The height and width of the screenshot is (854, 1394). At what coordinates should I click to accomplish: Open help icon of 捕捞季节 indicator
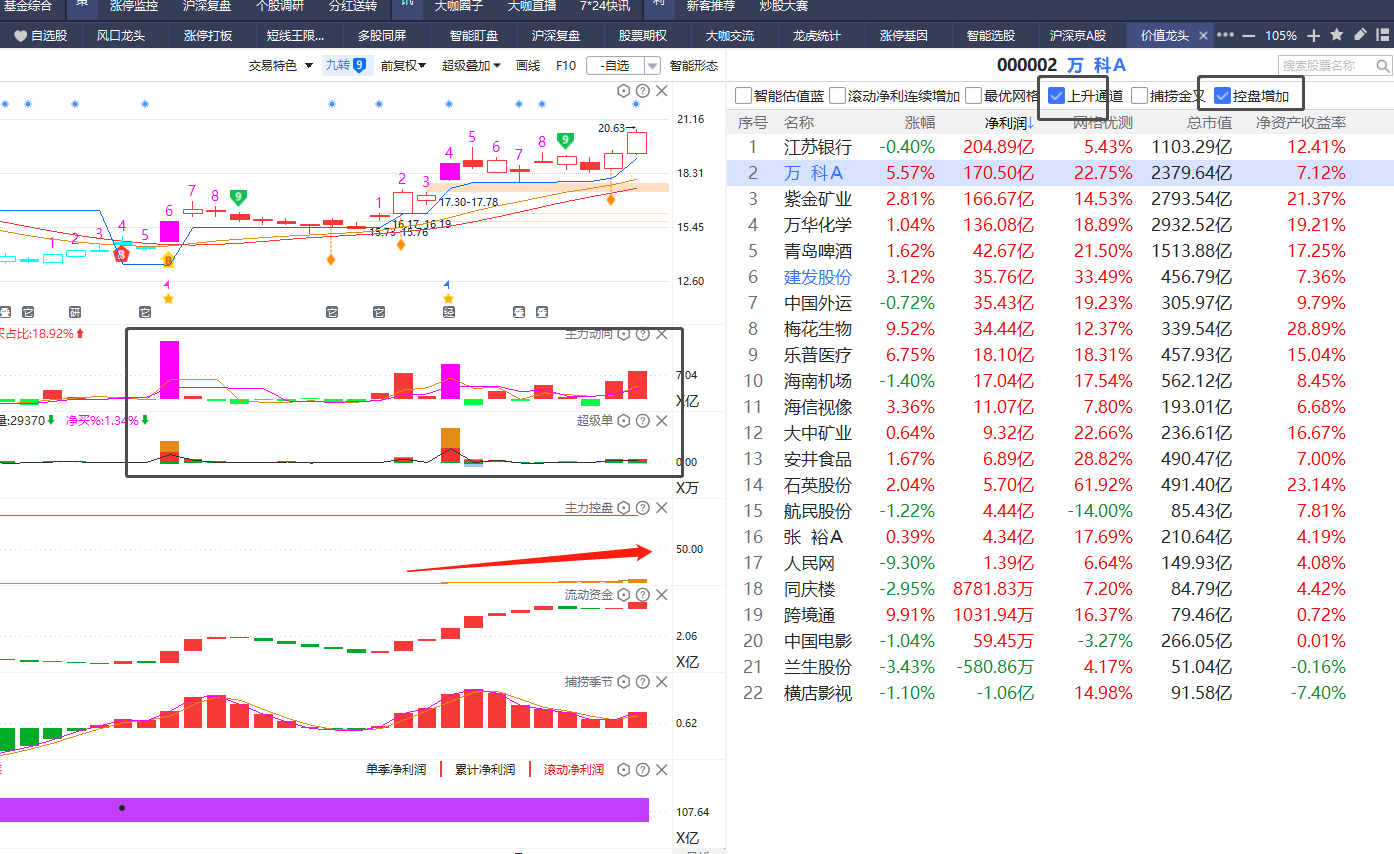point(643,682)
